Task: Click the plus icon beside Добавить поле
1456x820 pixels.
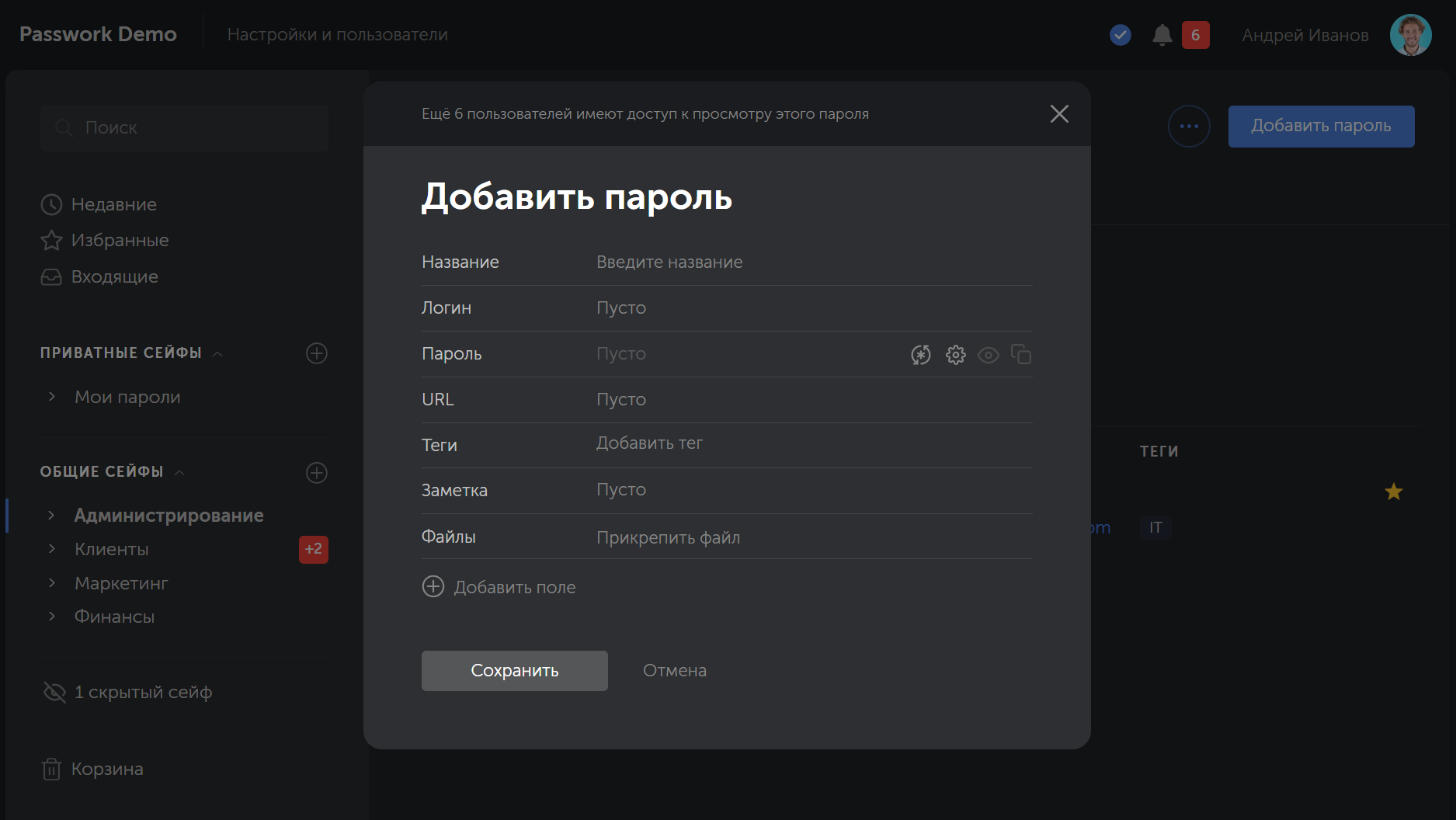Action: [x=433, y=586]
